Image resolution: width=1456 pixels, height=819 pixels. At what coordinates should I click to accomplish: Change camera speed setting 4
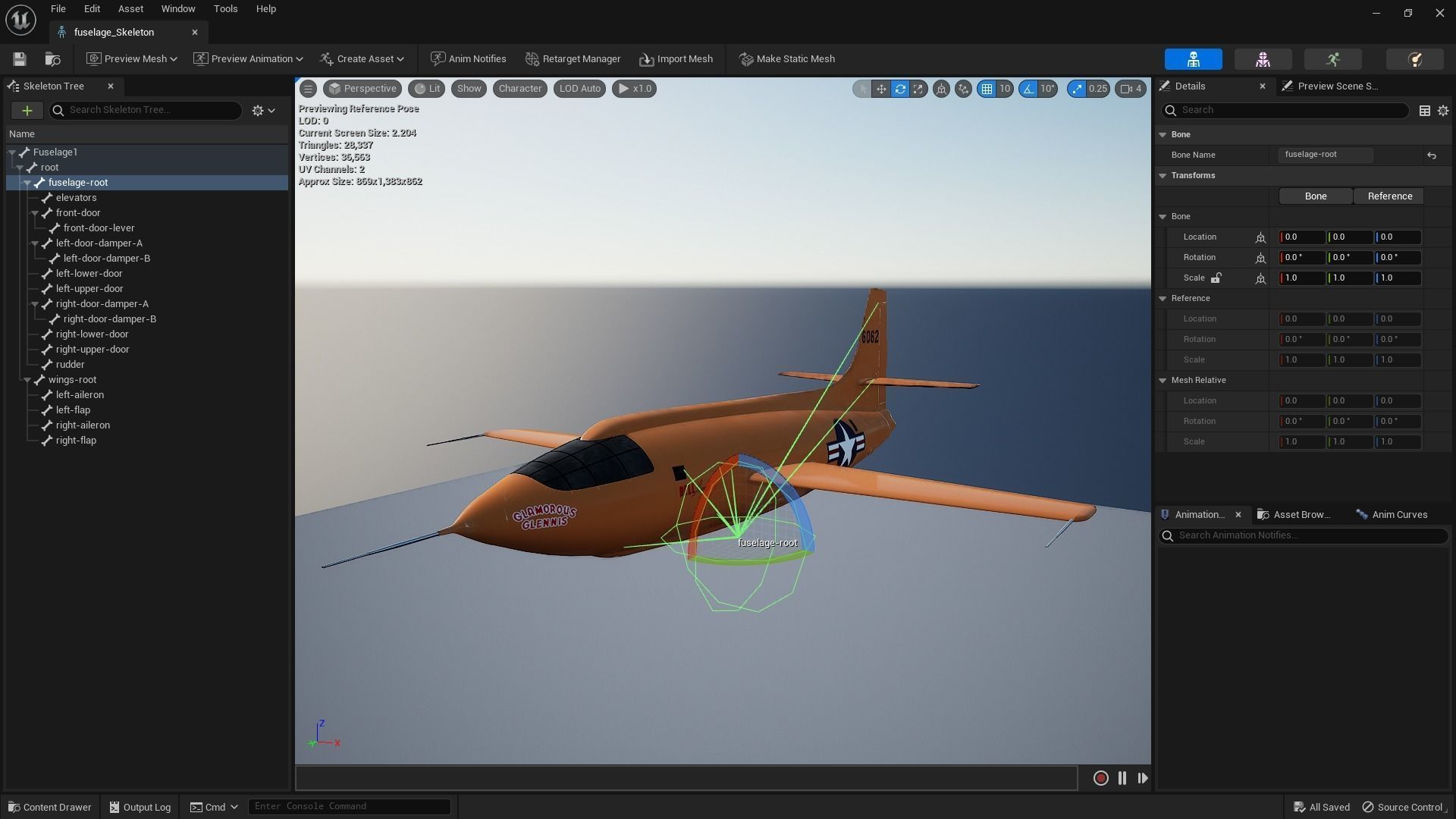point(1131,89)
